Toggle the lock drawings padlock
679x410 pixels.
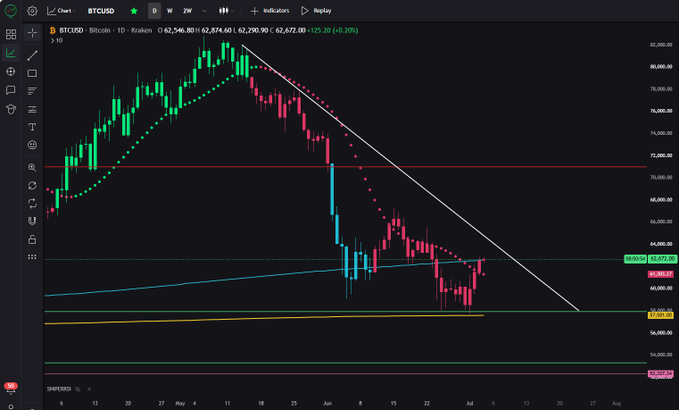coord(32,239)
